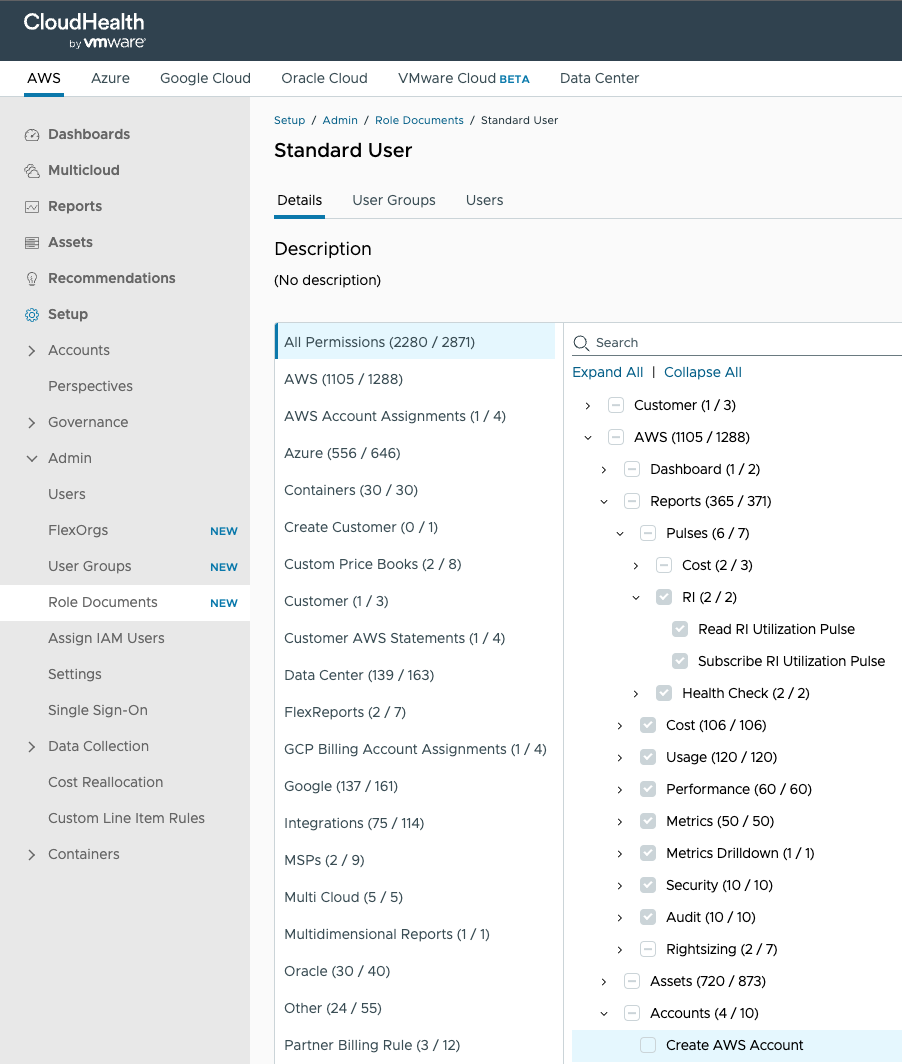Open the Azure cloud tab
The height and width of the screenshot is (1064, 902).
pyautogui.click(x=110, y=78)
